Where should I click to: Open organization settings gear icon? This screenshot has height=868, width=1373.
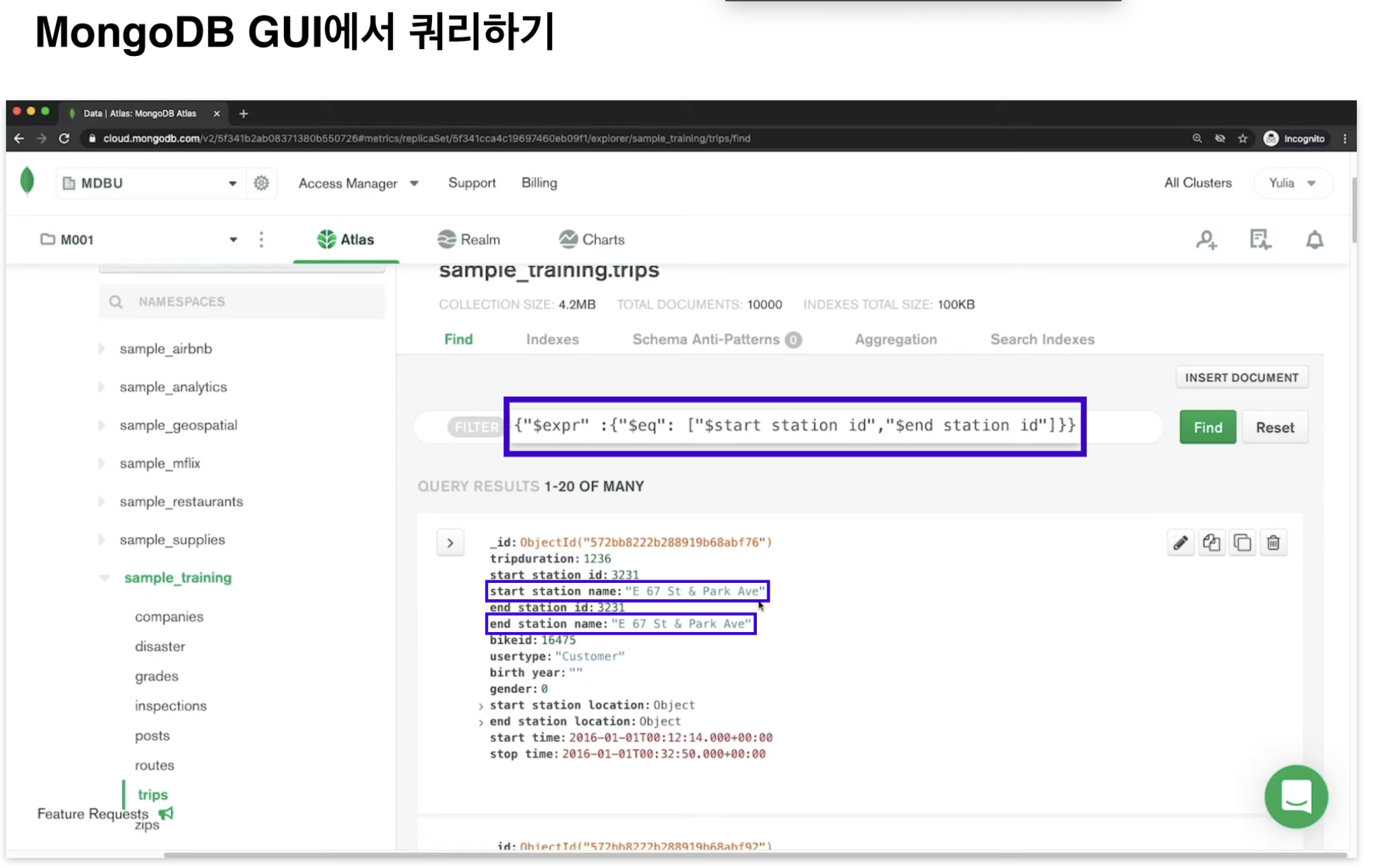pyautogui.click(x=262, y=183)
